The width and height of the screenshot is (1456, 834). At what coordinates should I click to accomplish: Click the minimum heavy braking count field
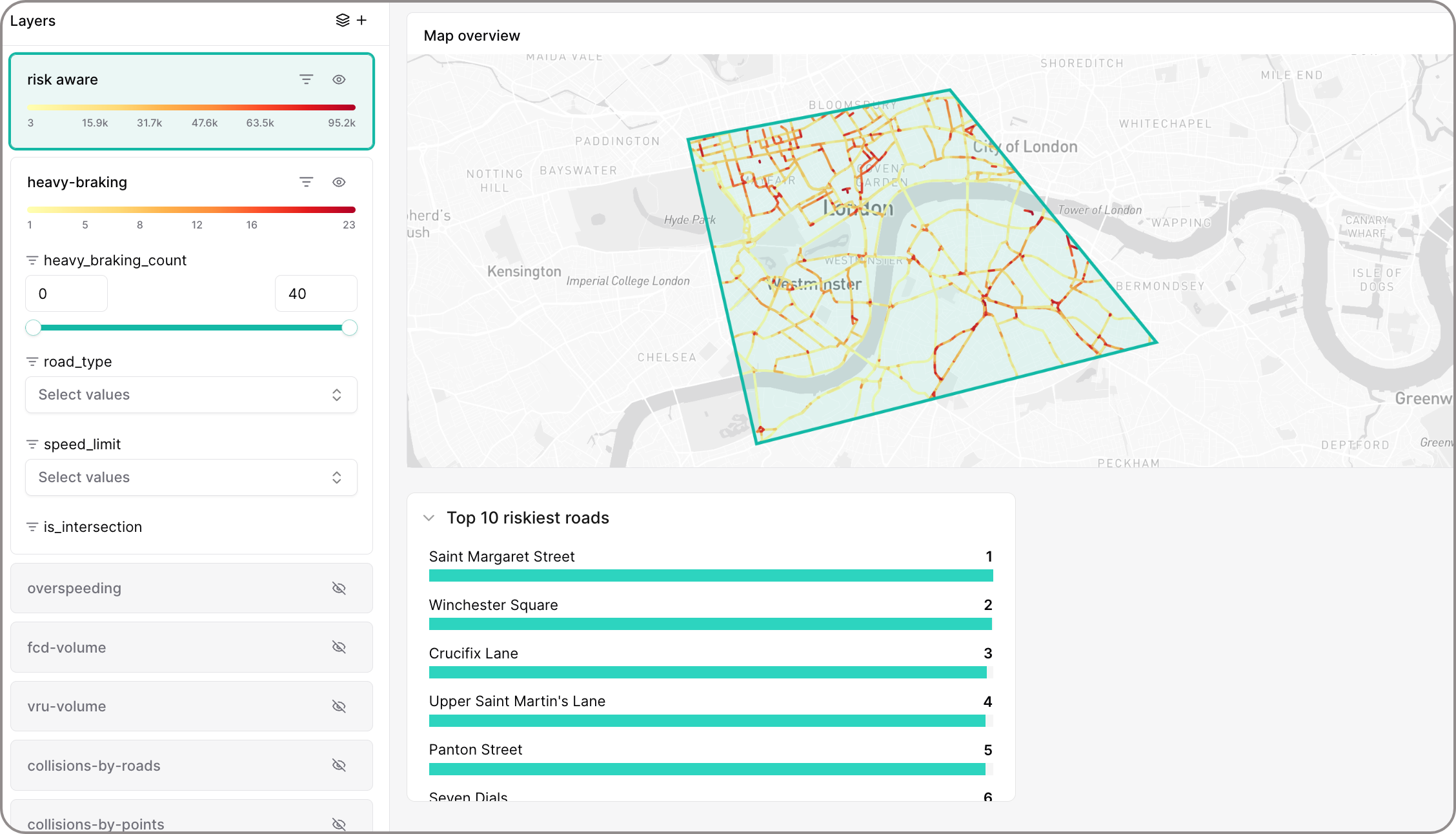[x=66, y=294]
